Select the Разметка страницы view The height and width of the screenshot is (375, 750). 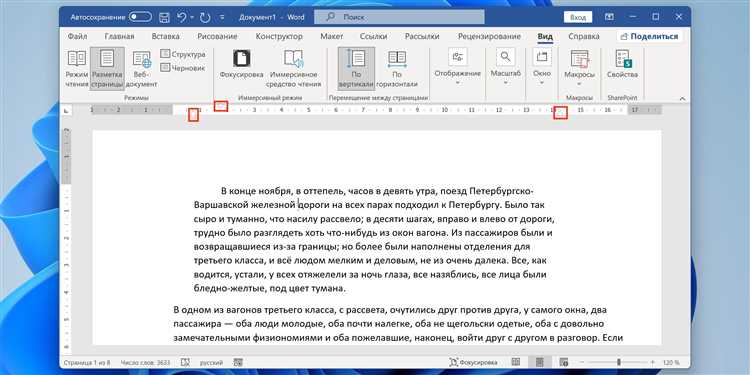click(107, 69)
